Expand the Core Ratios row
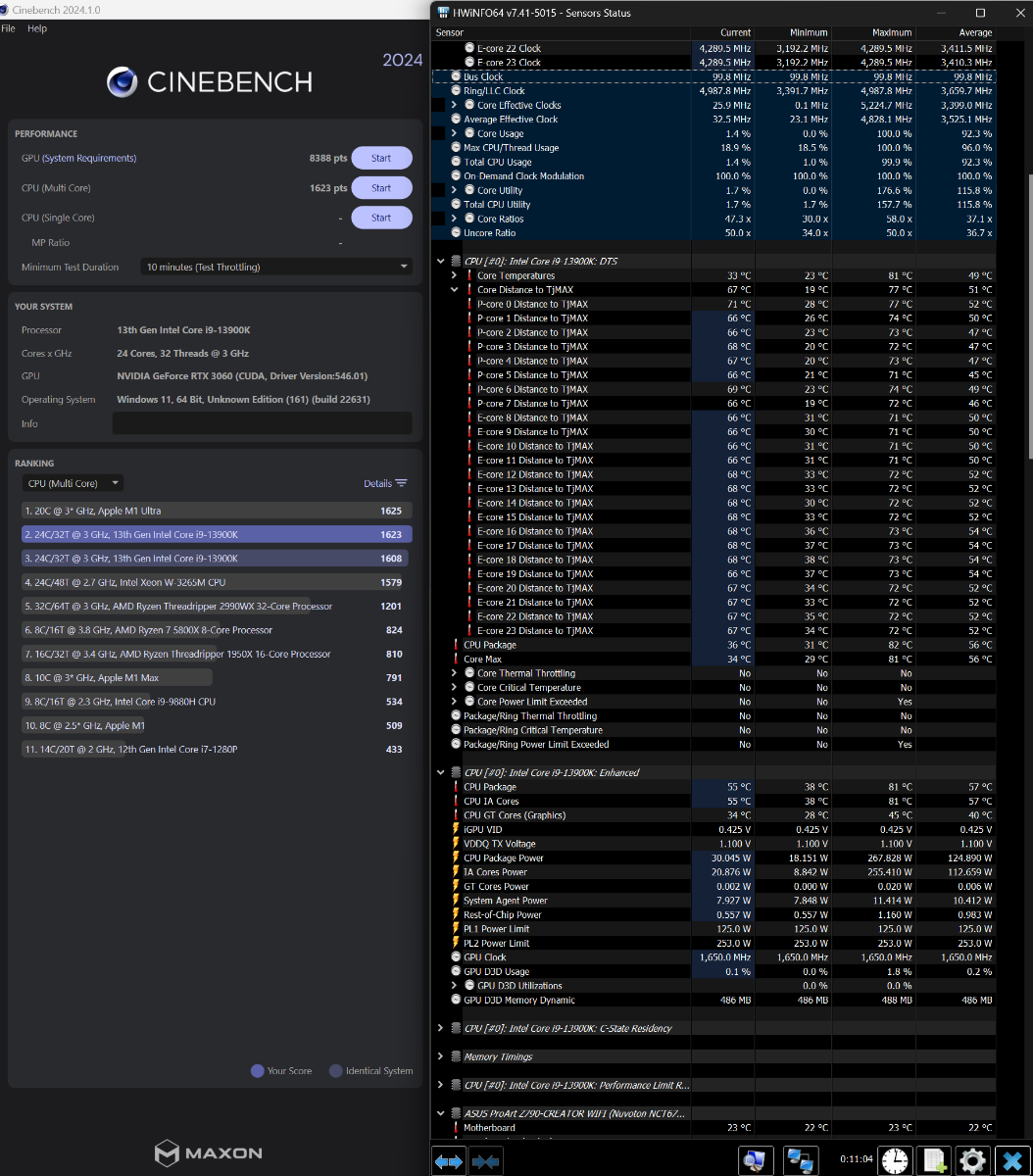1033x1176 pixels. (455, 219)
